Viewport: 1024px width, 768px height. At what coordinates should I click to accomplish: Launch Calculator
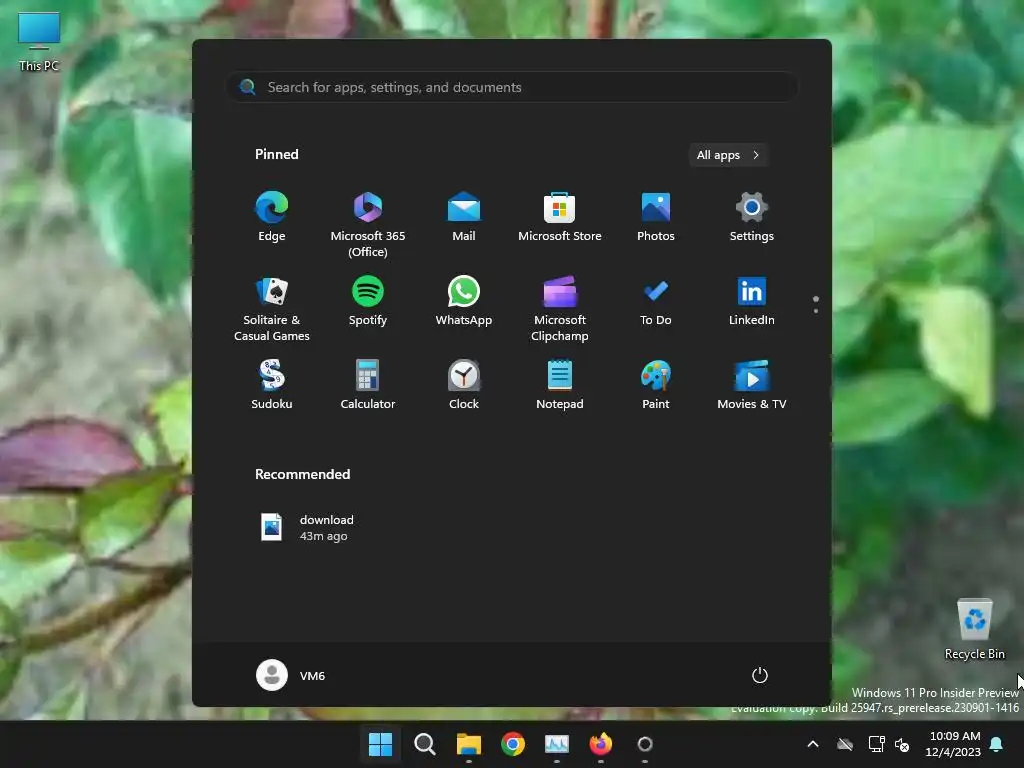pos(368,385)
